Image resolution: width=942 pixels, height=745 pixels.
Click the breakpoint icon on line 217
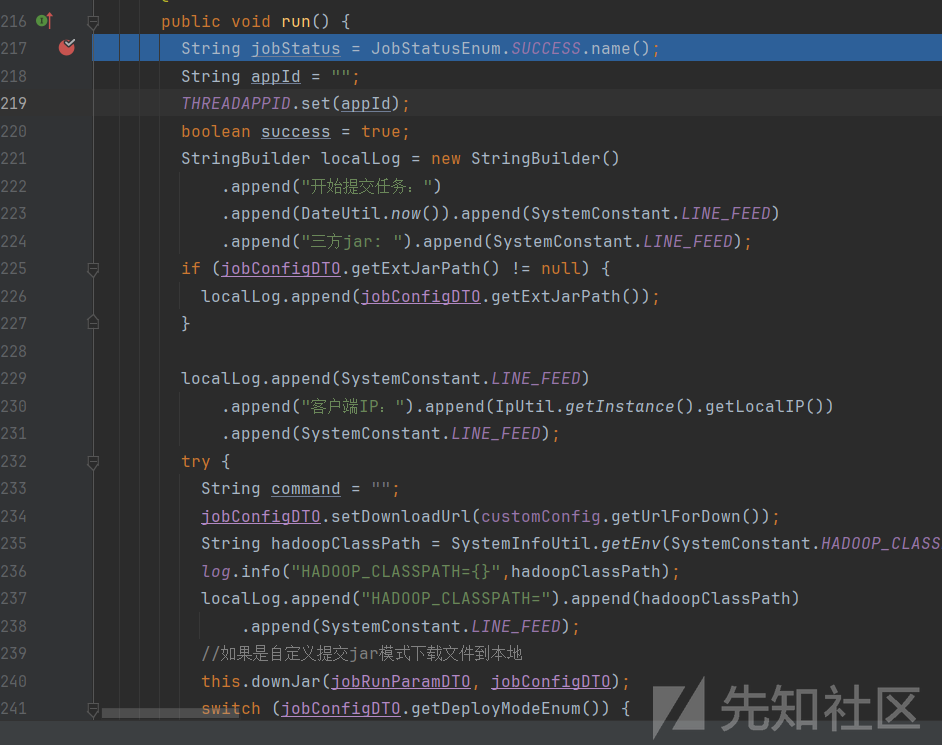(67, 47)
